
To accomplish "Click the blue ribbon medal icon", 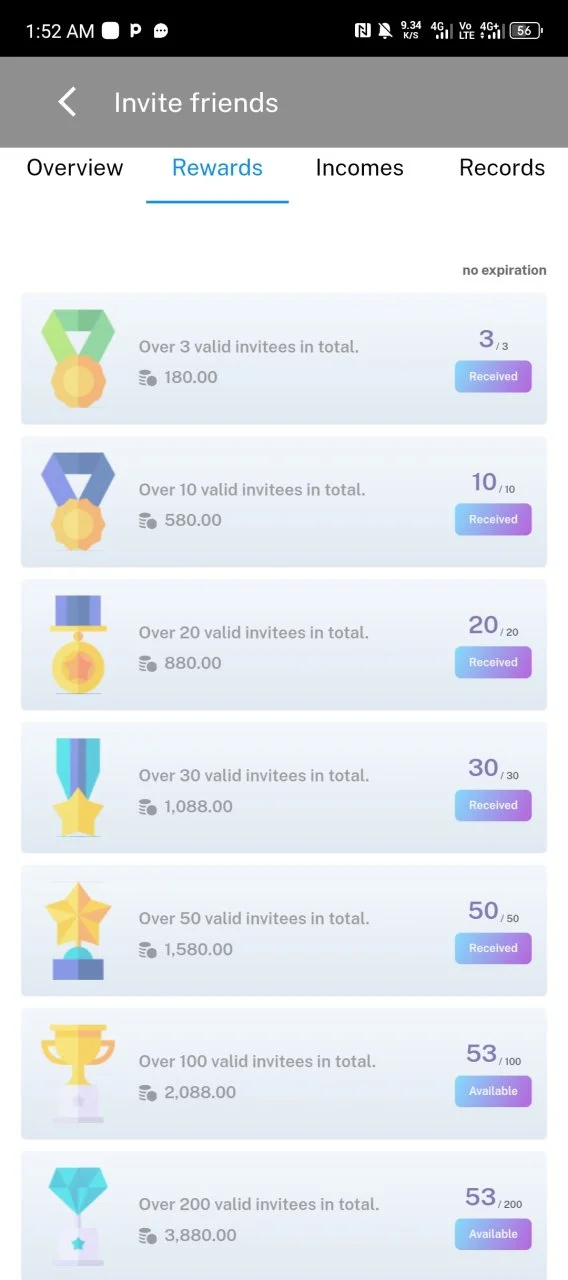I will [78, 500].
